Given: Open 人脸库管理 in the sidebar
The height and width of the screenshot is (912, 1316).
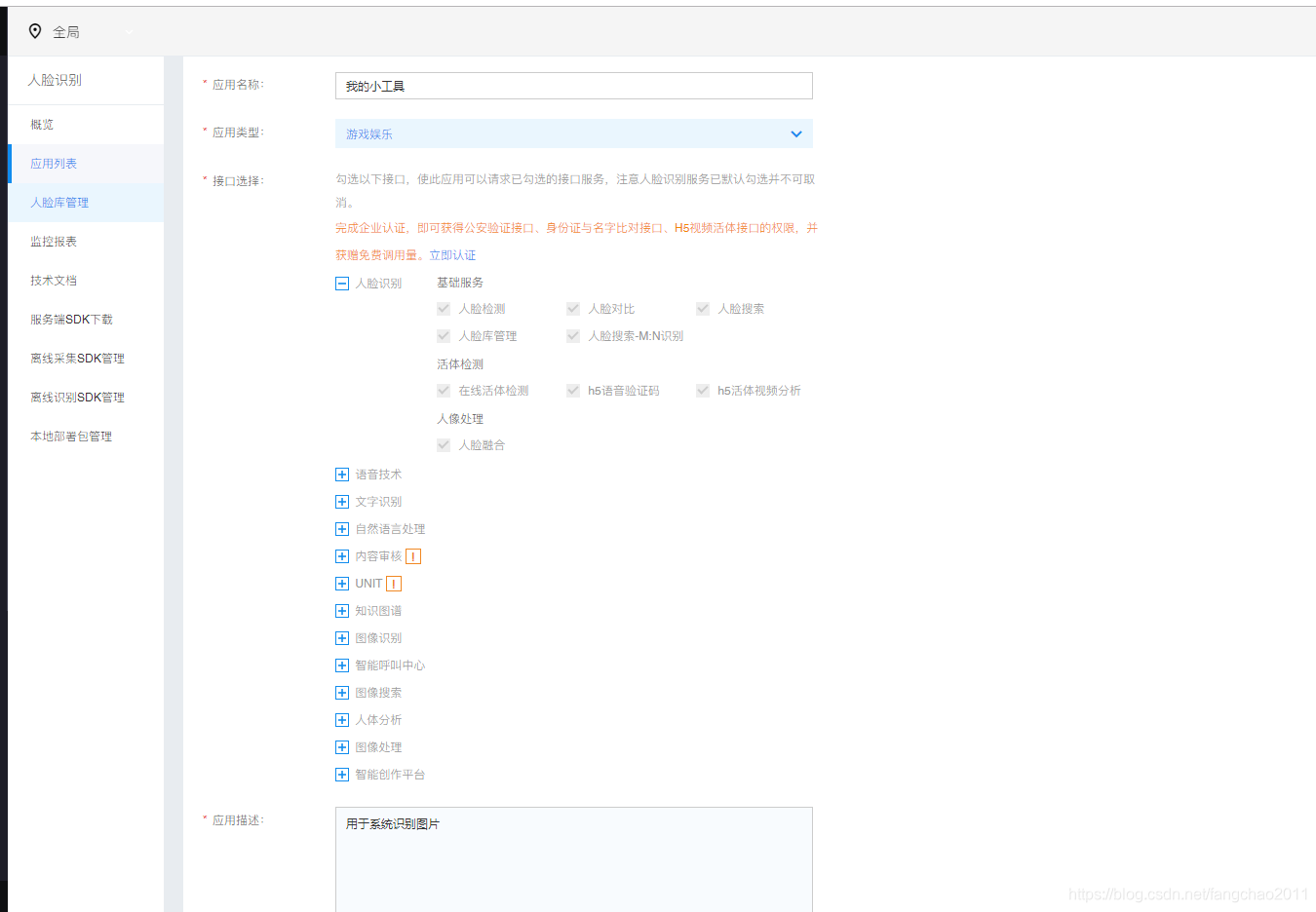Looking at the screenshot, I should tap(58, 202).
